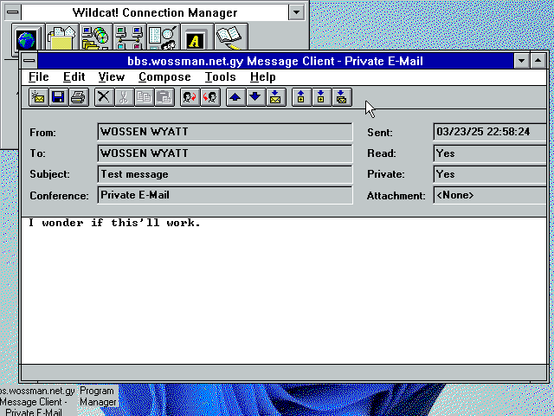Screen dimensions: 554x416
Task: Click the up-arrow-over-yellow-box icon
Action: tap(301, 97)
